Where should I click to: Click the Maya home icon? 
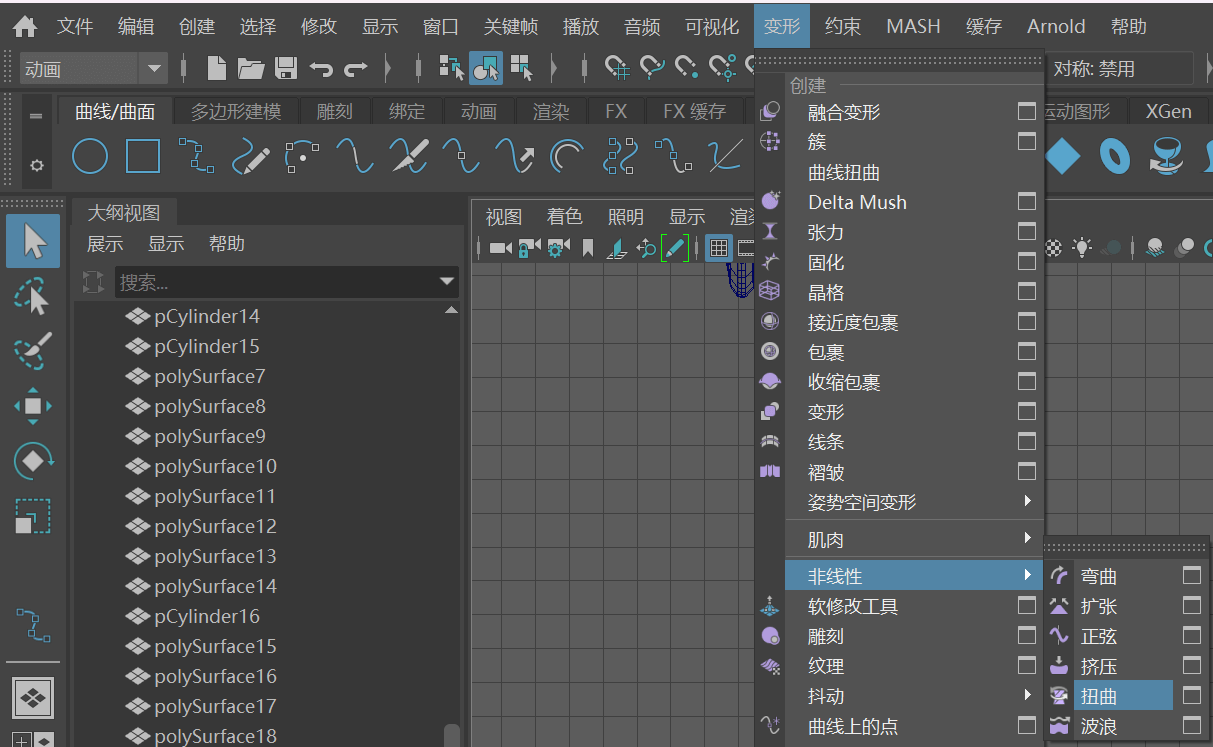[25, 27]
